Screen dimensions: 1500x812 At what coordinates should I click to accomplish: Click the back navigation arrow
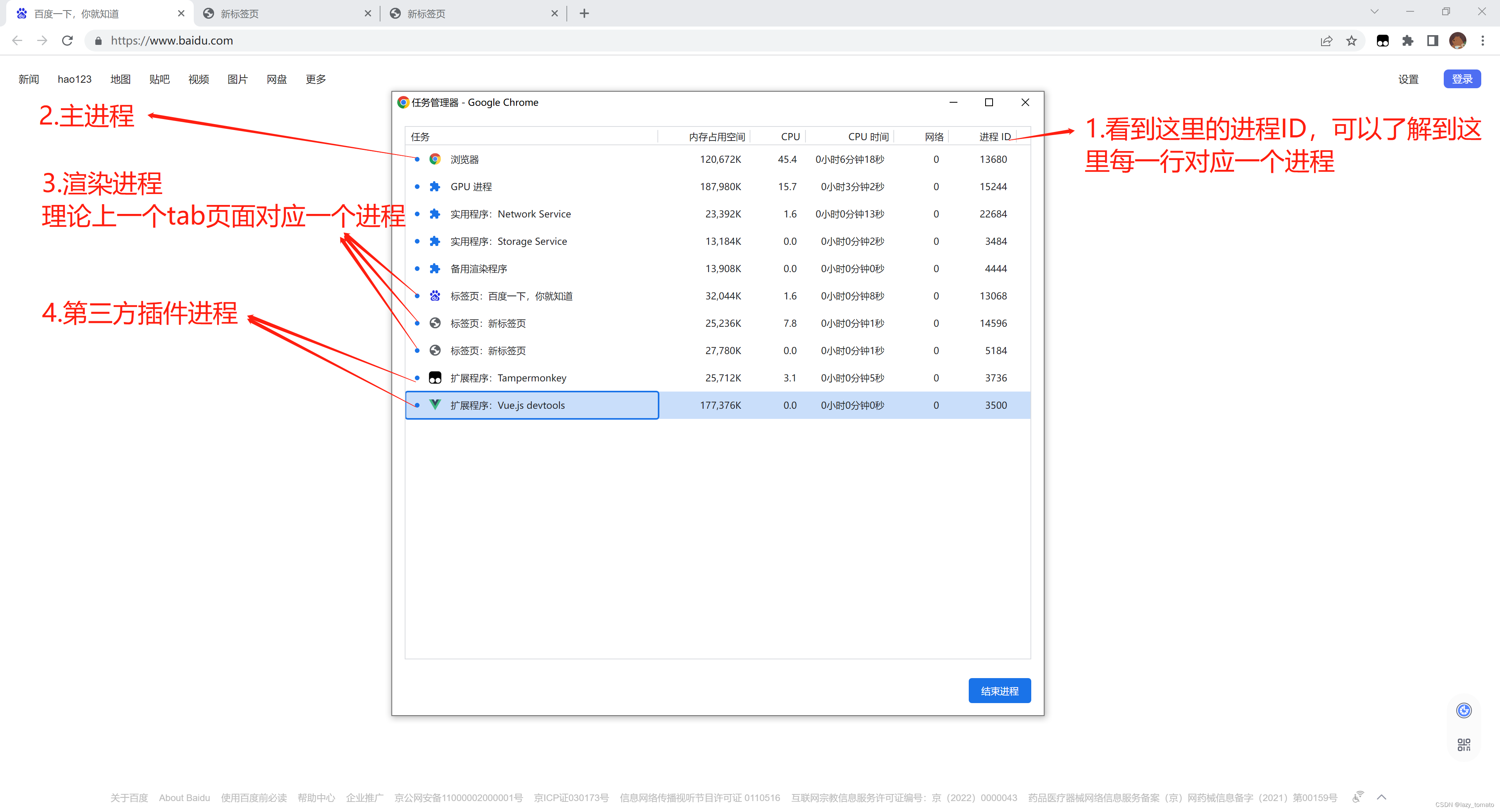pyautogui.click(x=17, y=41)
